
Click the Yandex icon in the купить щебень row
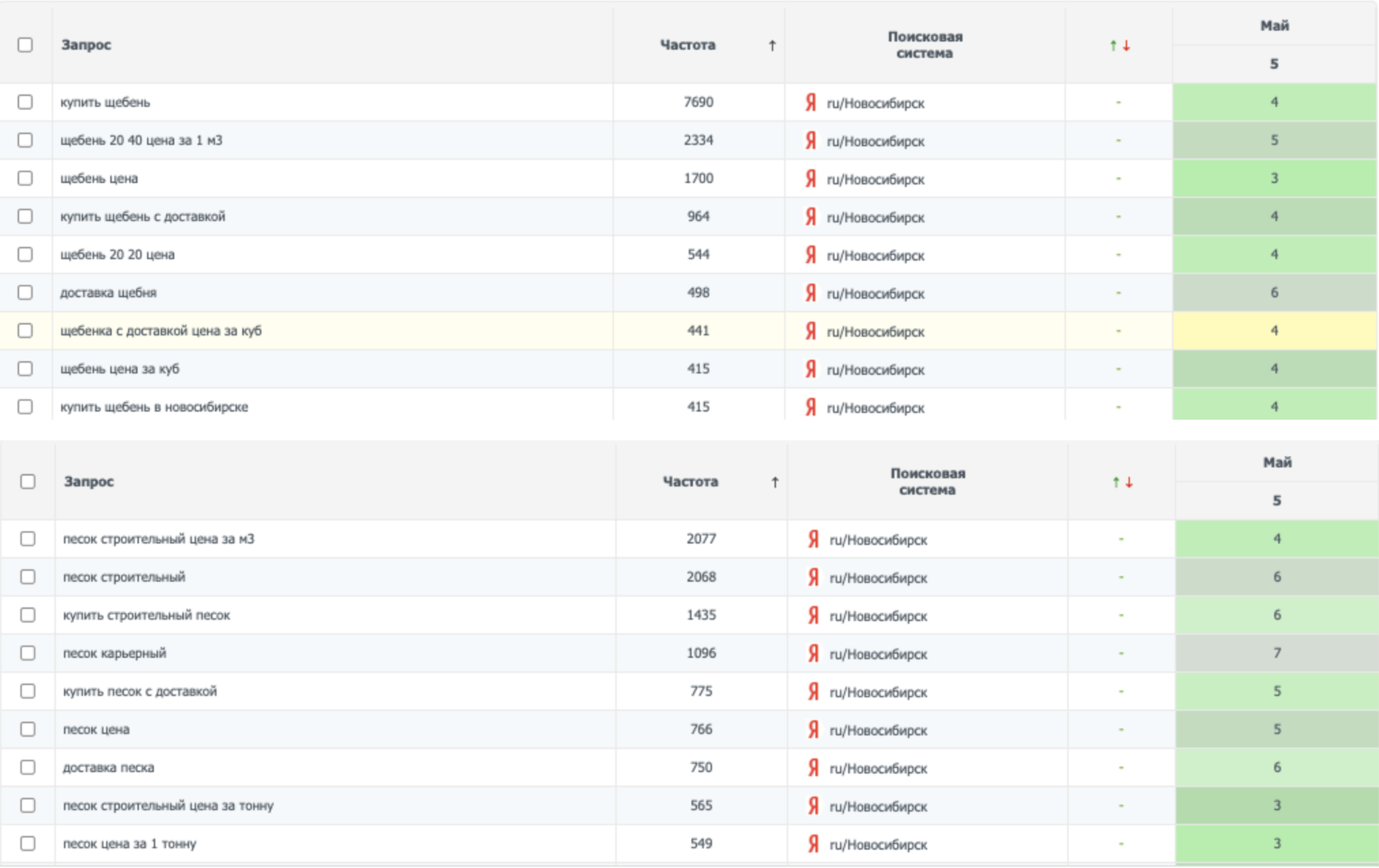(x=810, y=103)
